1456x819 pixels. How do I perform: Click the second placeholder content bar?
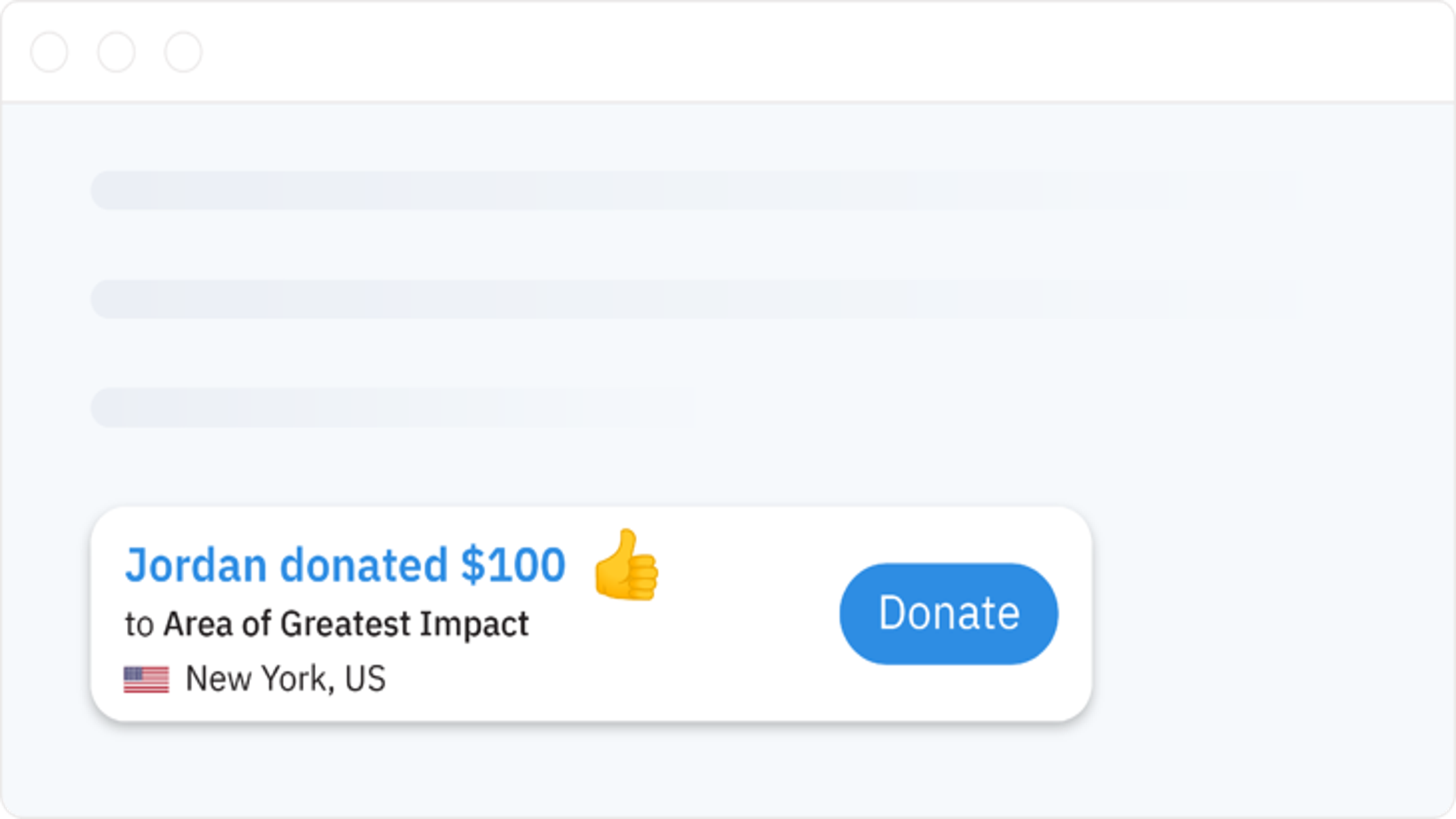pos(680,299)
